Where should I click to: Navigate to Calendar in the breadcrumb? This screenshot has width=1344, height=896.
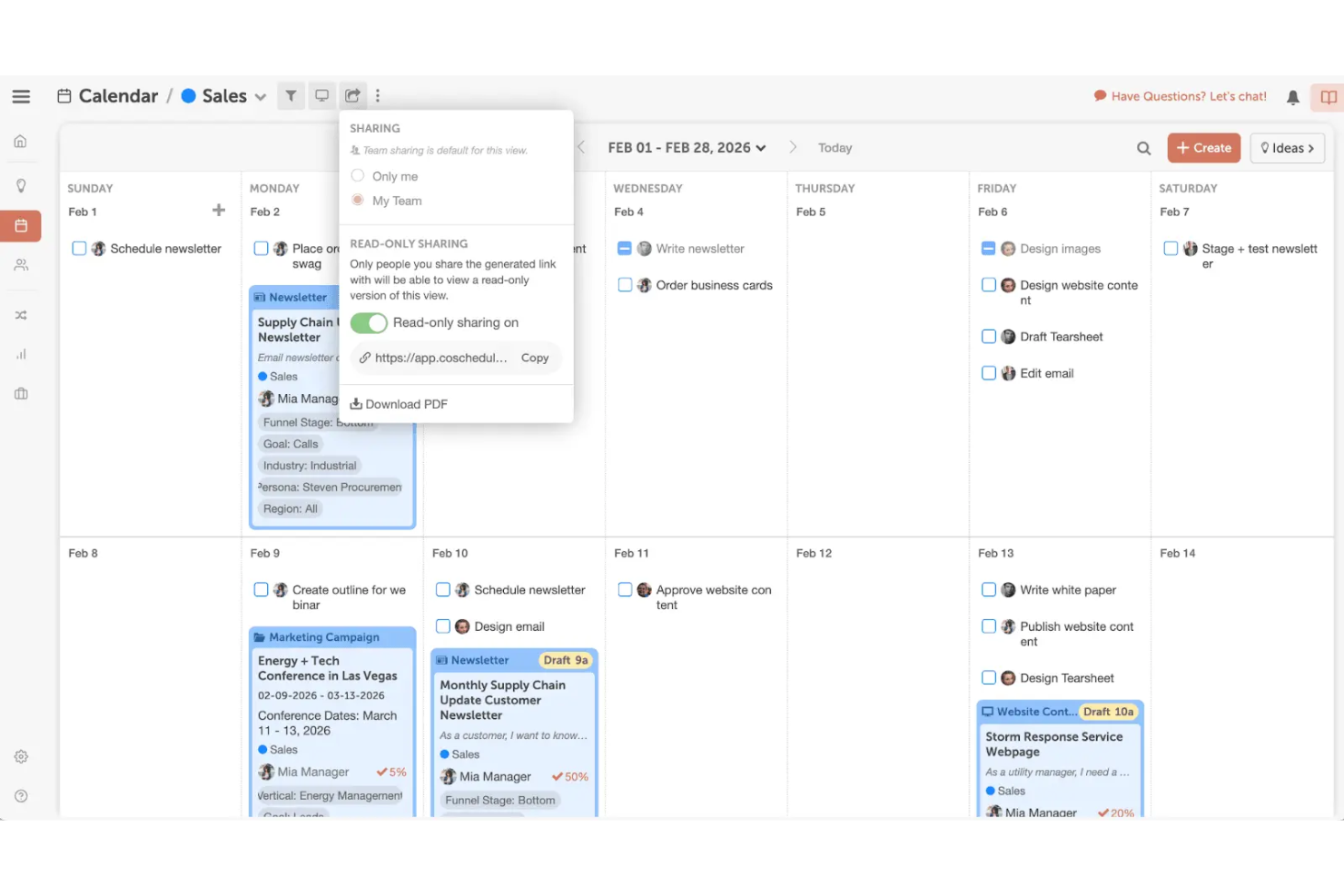tap(118, 95)
